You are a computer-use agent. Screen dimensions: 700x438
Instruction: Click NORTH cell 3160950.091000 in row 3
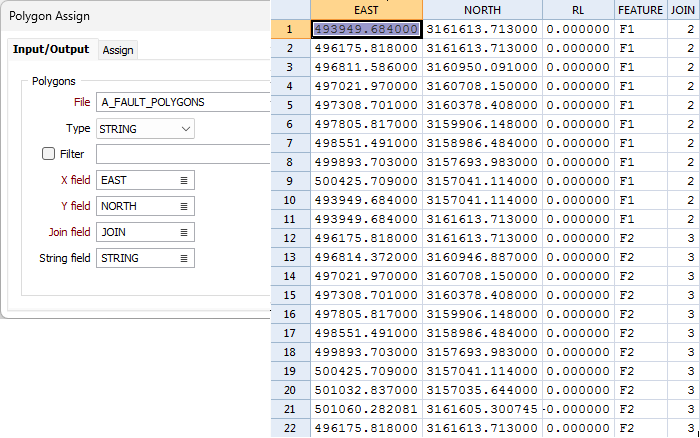(483, 67)
